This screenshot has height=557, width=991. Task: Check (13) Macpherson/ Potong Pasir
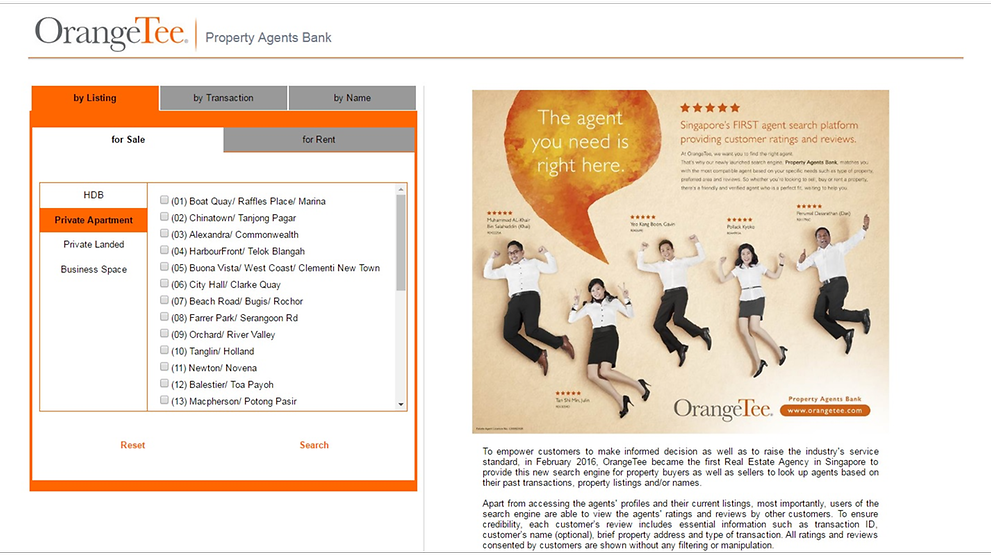tap(164, 400)
